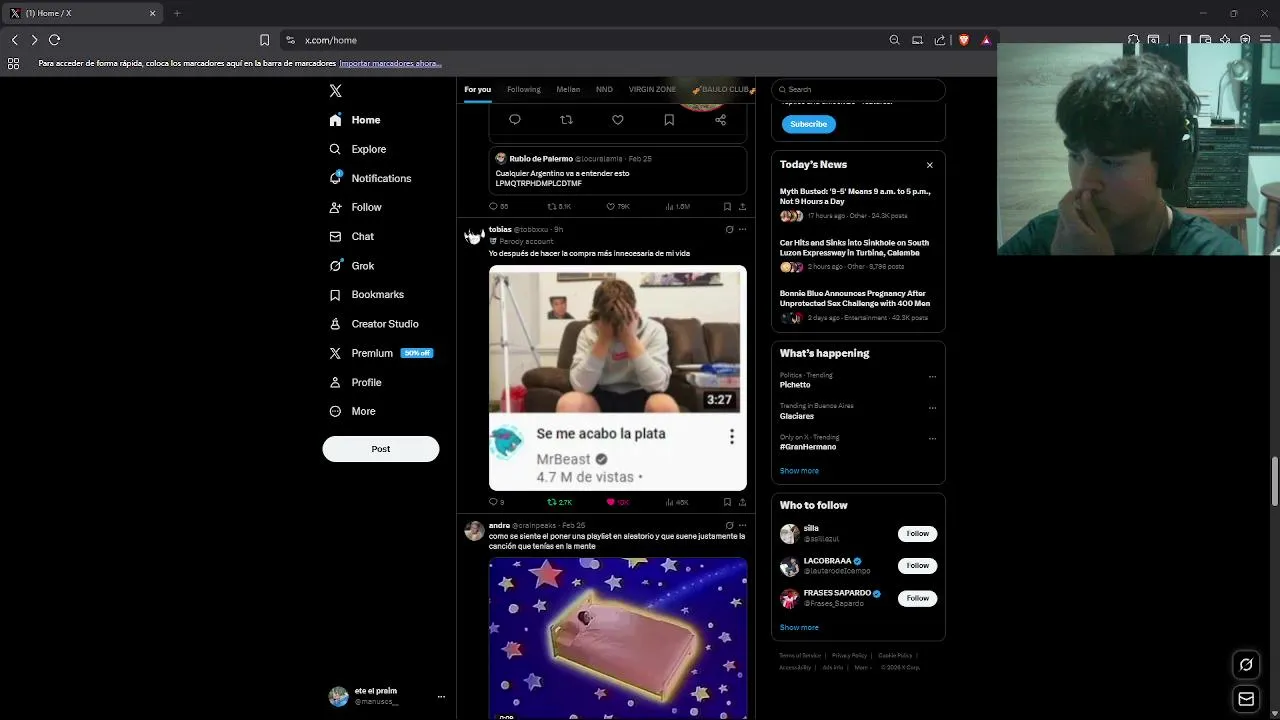Open Profile from the sidebar
1280x720 pixels.
click(x=355, y=382)
